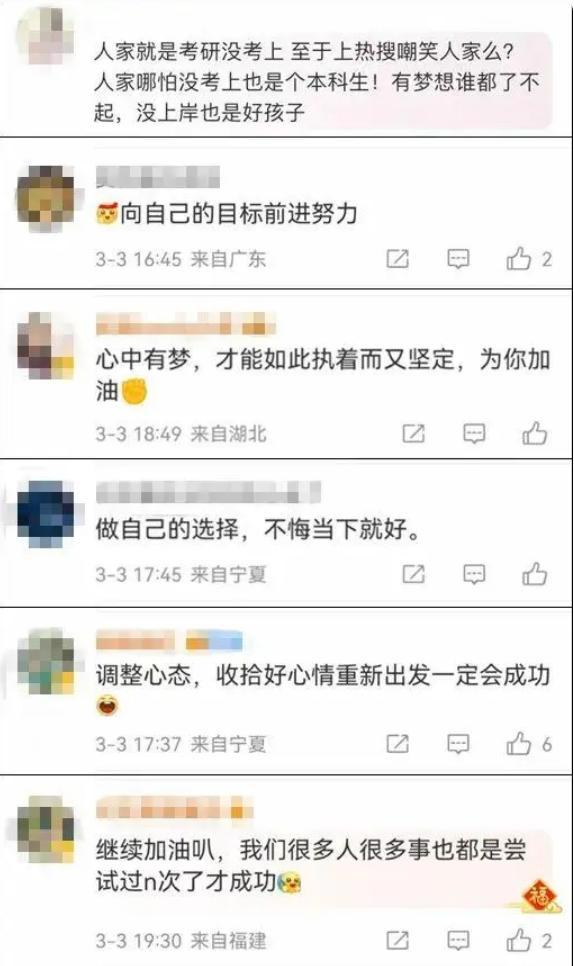This screenshot has width=574, height=966.
Task: Reply to the comment from 福建
Action: click(458, 941)
